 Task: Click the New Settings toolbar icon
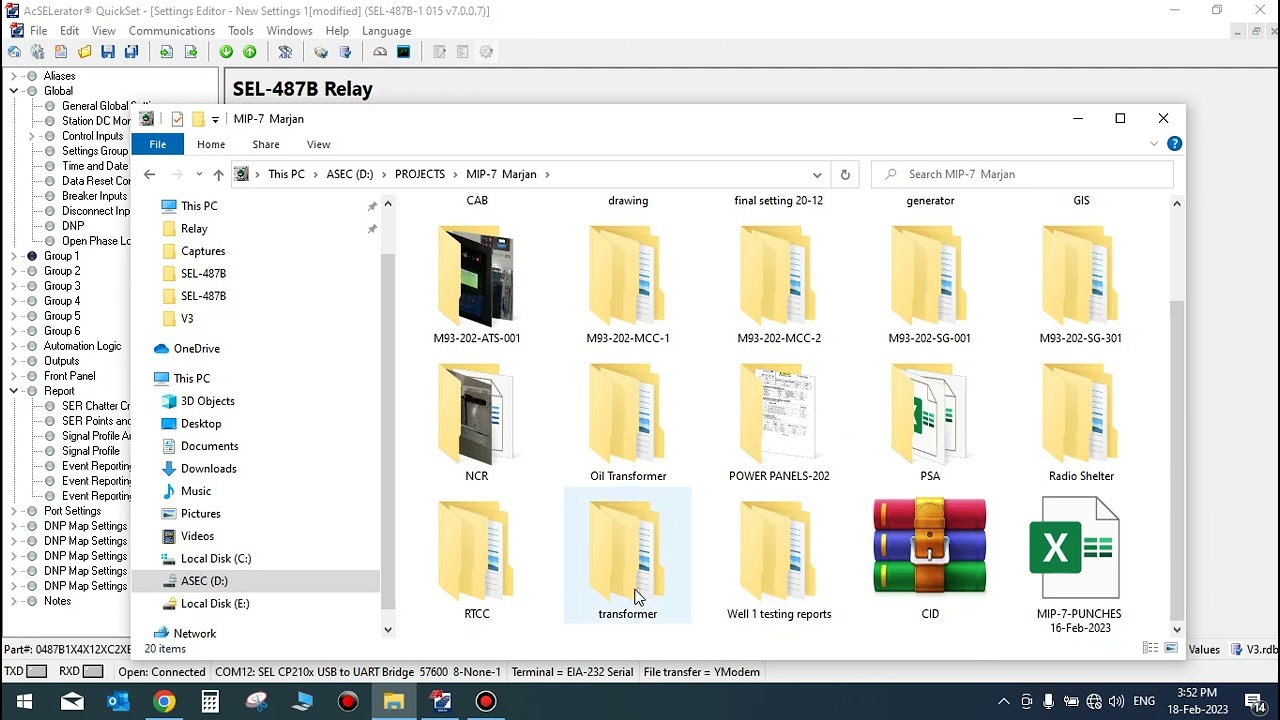click(x=61, y=52)
